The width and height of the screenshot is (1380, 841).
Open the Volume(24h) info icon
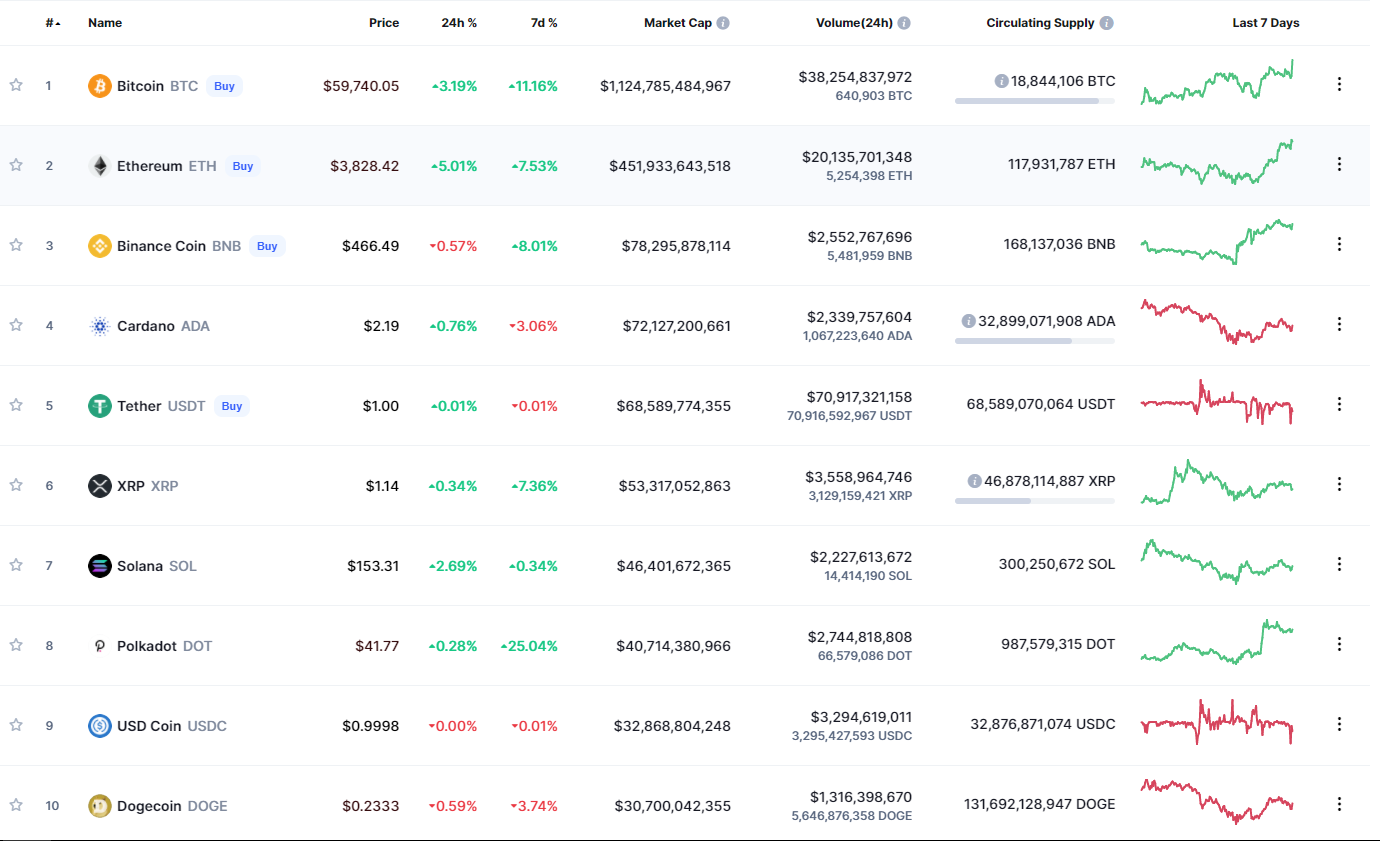click(904, 23)
